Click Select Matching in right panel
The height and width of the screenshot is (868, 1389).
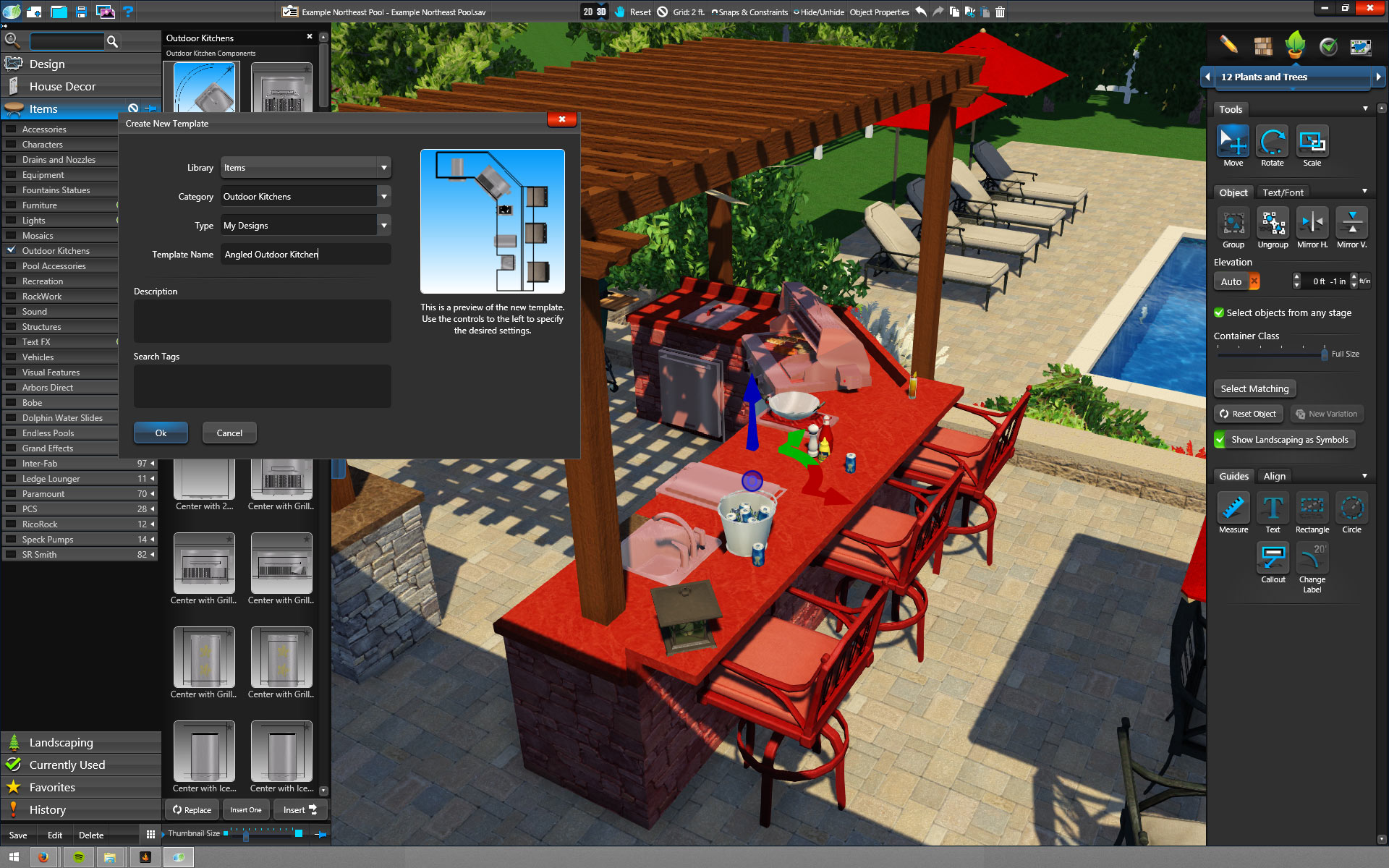[1254, 388]
